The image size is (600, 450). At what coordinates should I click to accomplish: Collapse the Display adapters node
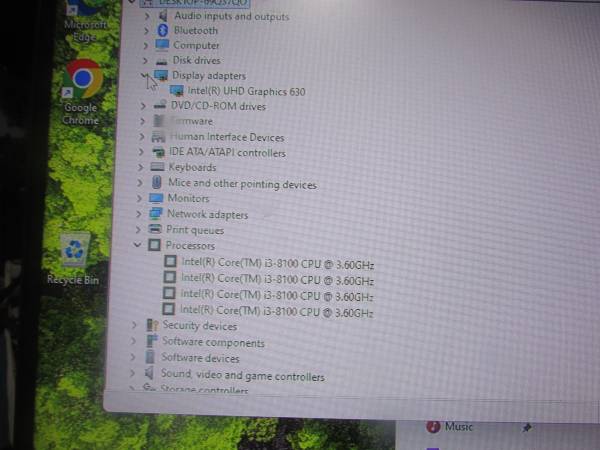[x=144, y=75]
